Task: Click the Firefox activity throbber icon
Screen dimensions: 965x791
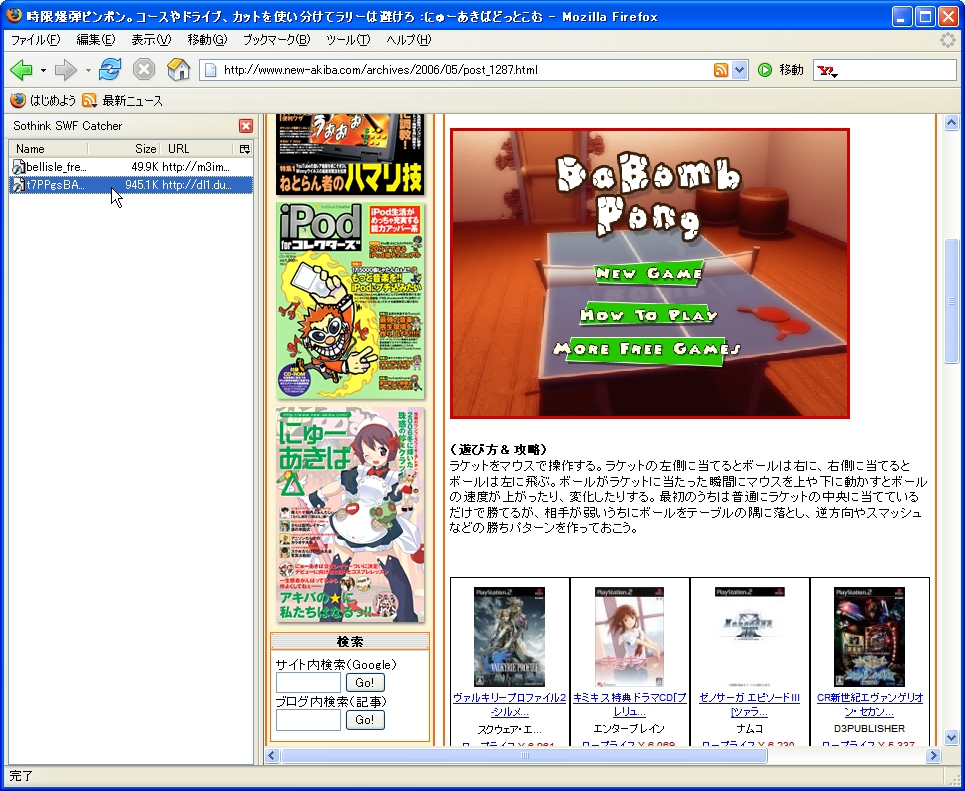Action: tap(948, 41)
